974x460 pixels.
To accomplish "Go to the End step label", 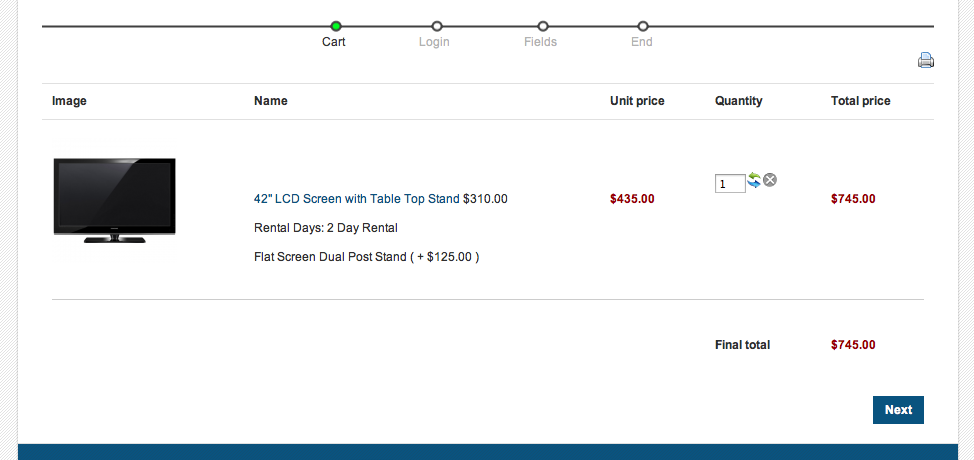I will tap(642, 42).
